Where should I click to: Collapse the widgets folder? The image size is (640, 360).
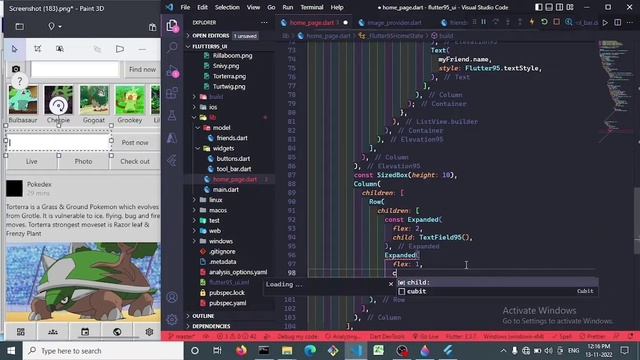(223, 148)
